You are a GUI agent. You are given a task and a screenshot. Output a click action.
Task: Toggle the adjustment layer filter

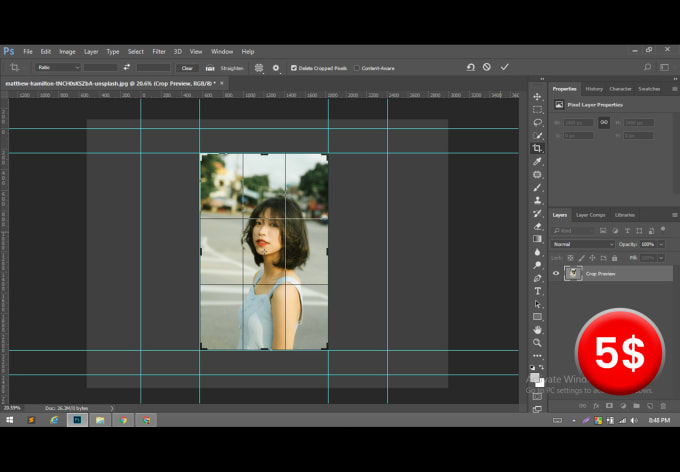(x=615, y=231)
